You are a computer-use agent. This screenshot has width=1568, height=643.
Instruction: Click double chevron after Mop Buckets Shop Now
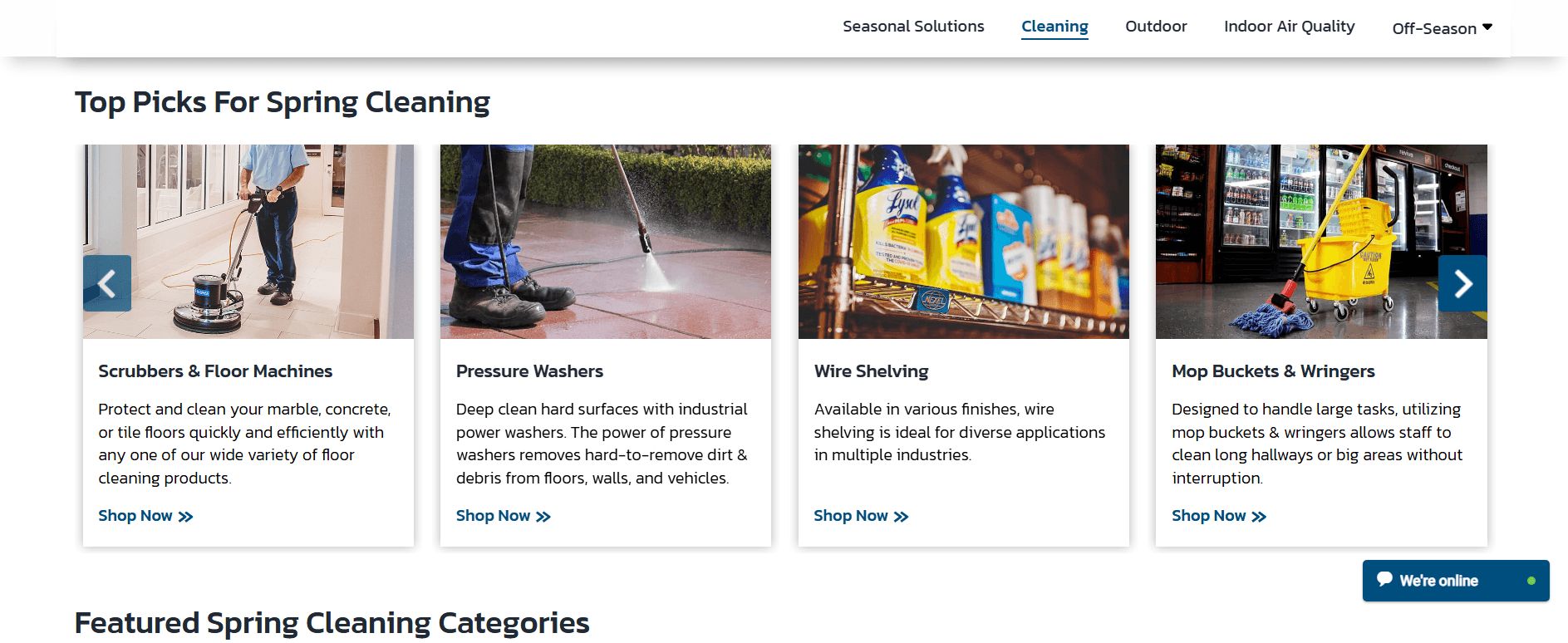click(1259, 517)
